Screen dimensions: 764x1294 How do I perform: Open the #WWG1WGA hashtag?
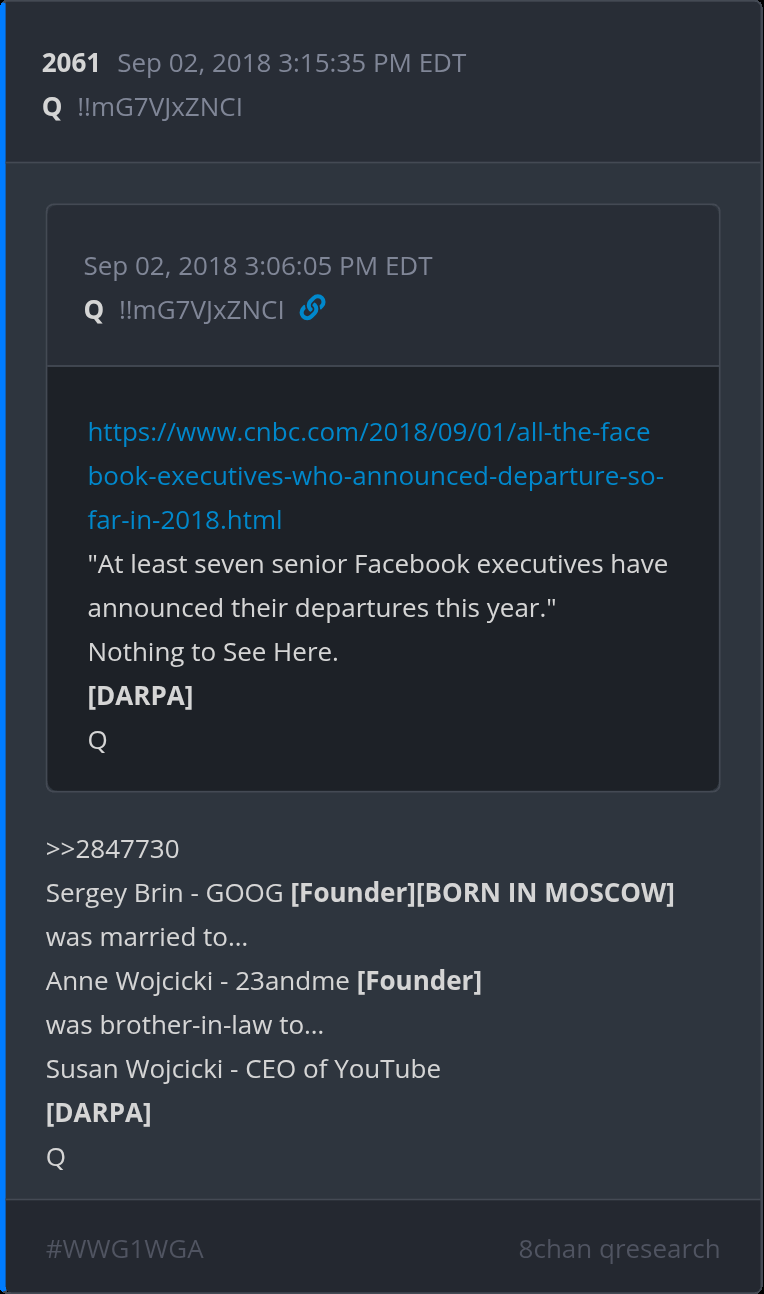(125, 1249)
